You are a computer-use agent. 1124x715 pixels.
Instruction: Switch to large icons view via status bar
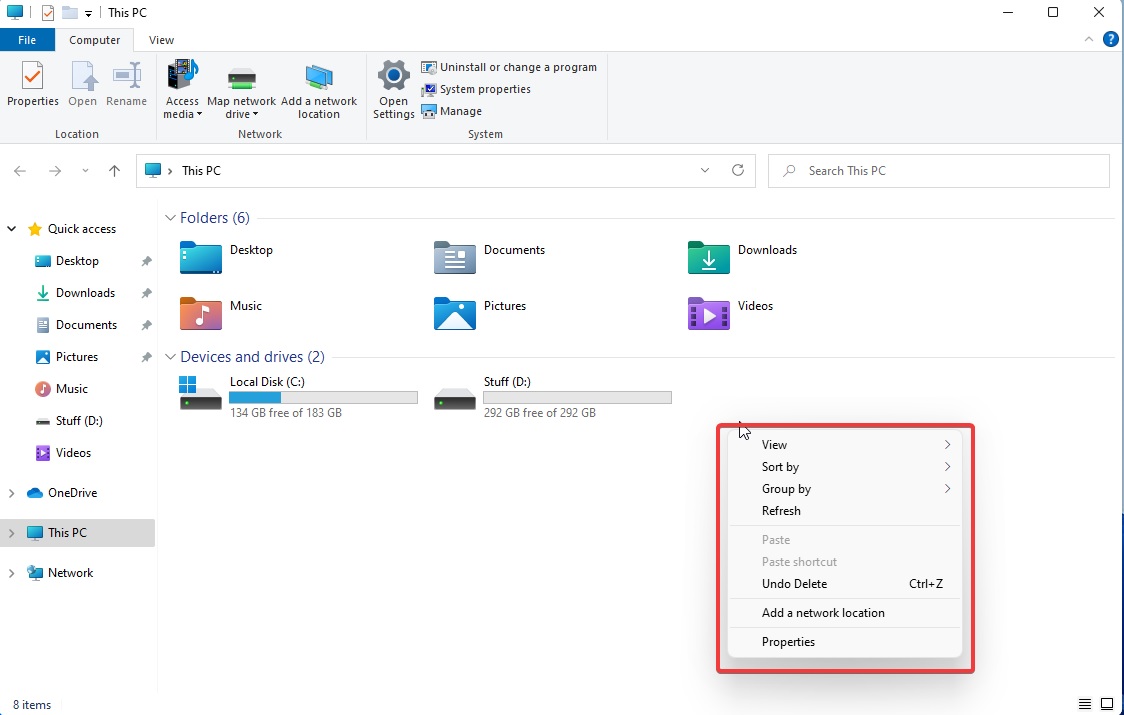click(x=1108, y=704)
